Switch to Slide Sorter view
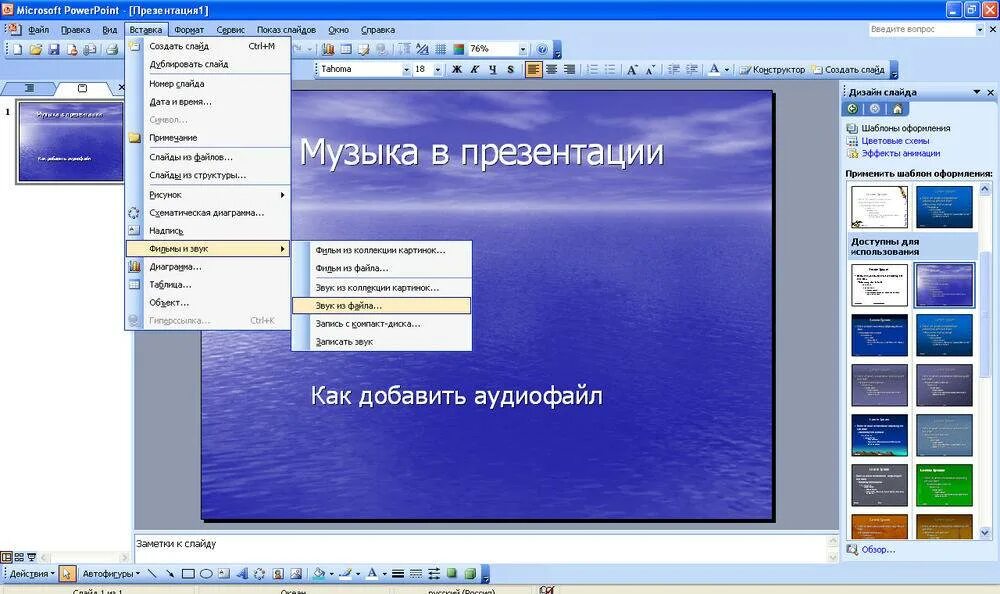Image resolution: width=1000 pixels, height=594 pixels. click(19, 557)
